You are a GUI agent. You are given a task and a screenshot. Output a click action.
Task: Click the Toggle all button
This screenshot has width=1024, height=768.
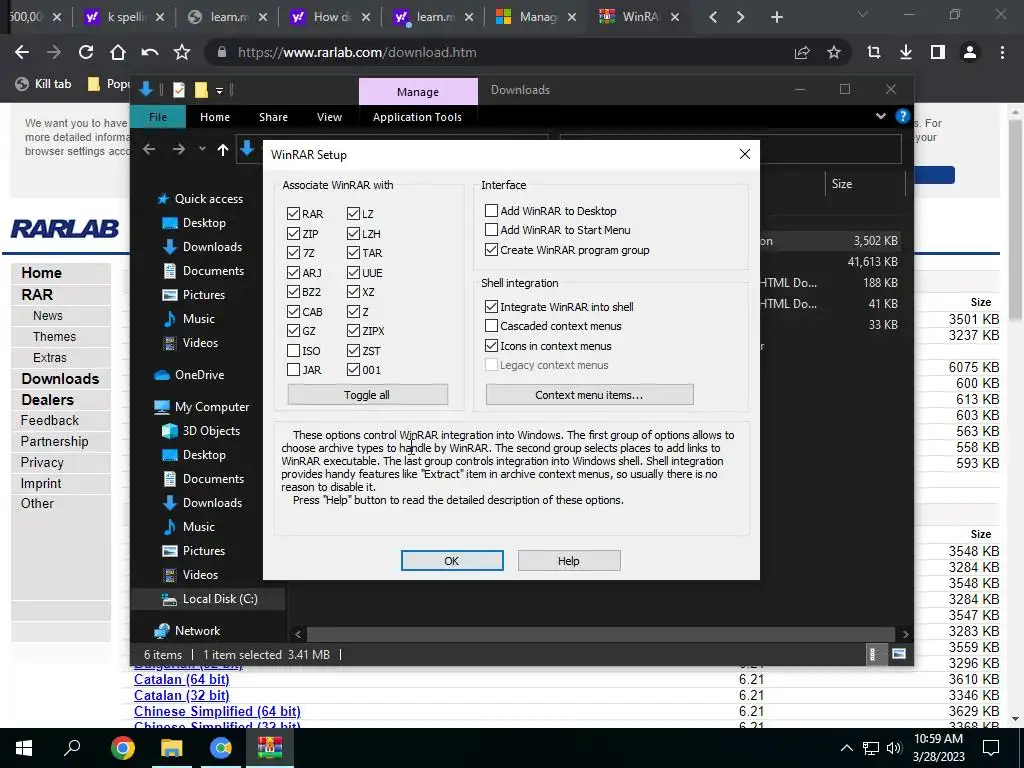click(367, 394)
